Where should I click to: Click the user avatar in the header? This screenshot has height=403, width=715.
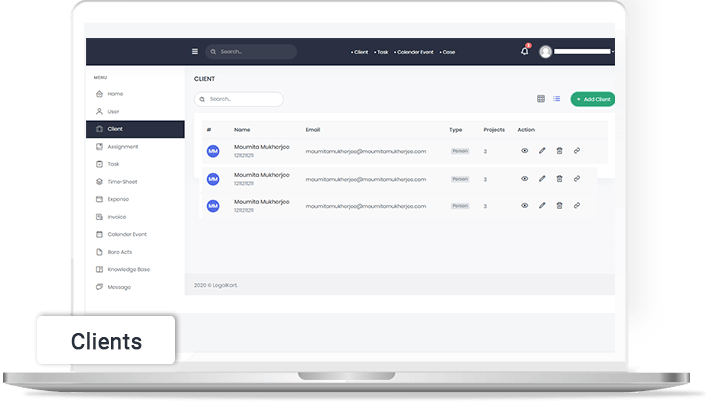click(x=545, y=51)
